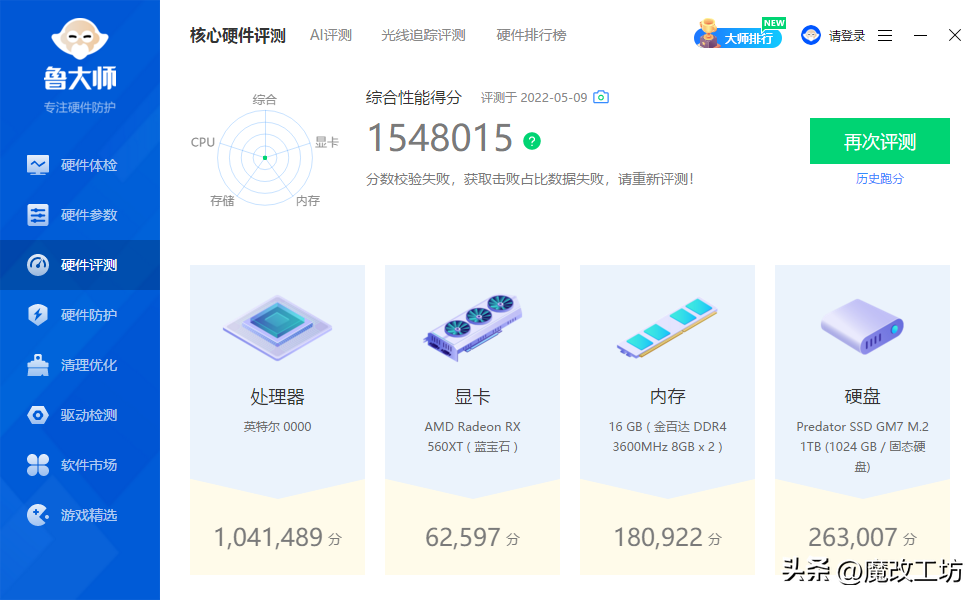Open the 硬件排行榜 tab

(531, 35)
